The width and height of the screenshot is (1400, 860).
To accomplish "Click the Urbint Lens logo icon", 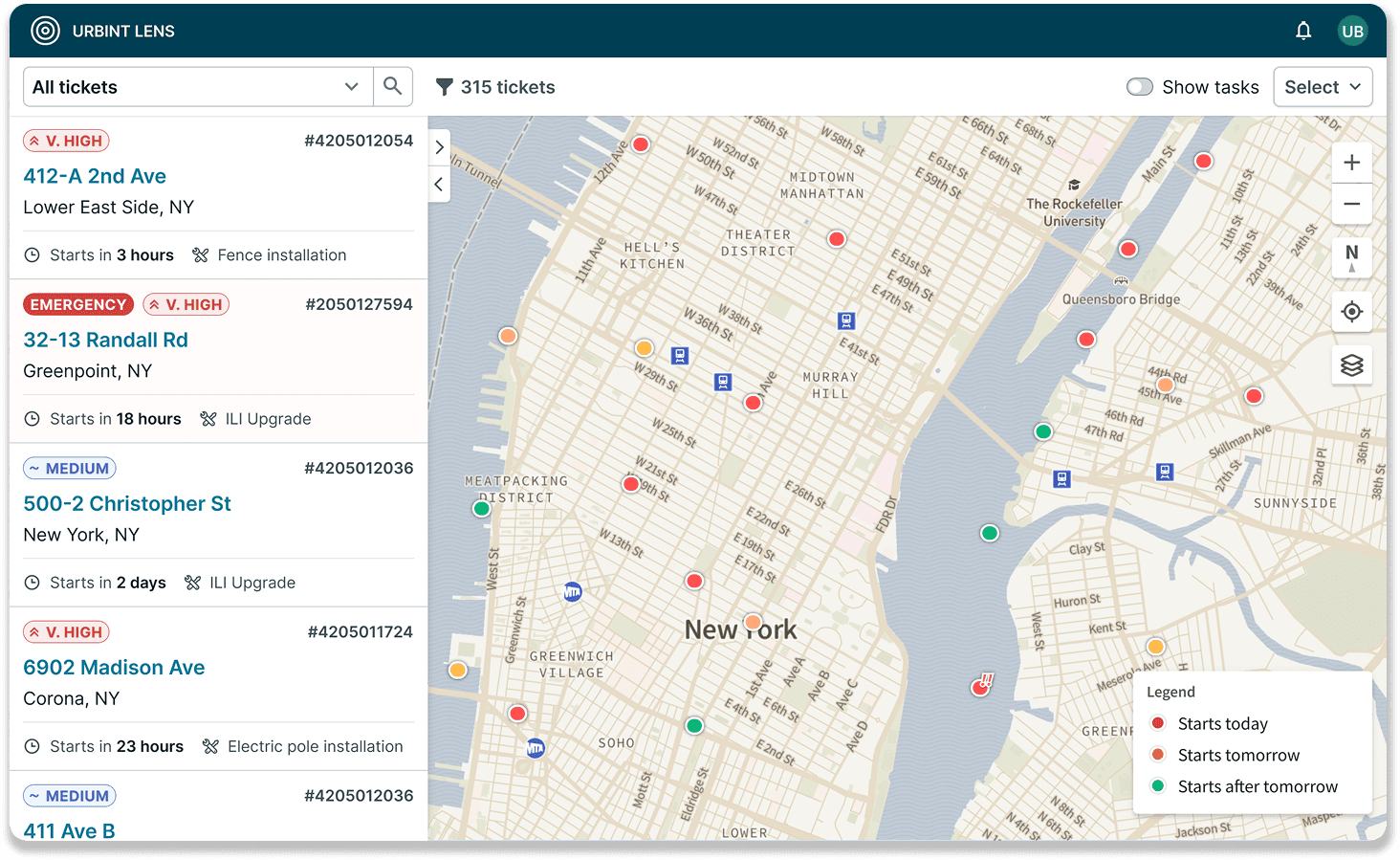I will click(x=45, y=31).
